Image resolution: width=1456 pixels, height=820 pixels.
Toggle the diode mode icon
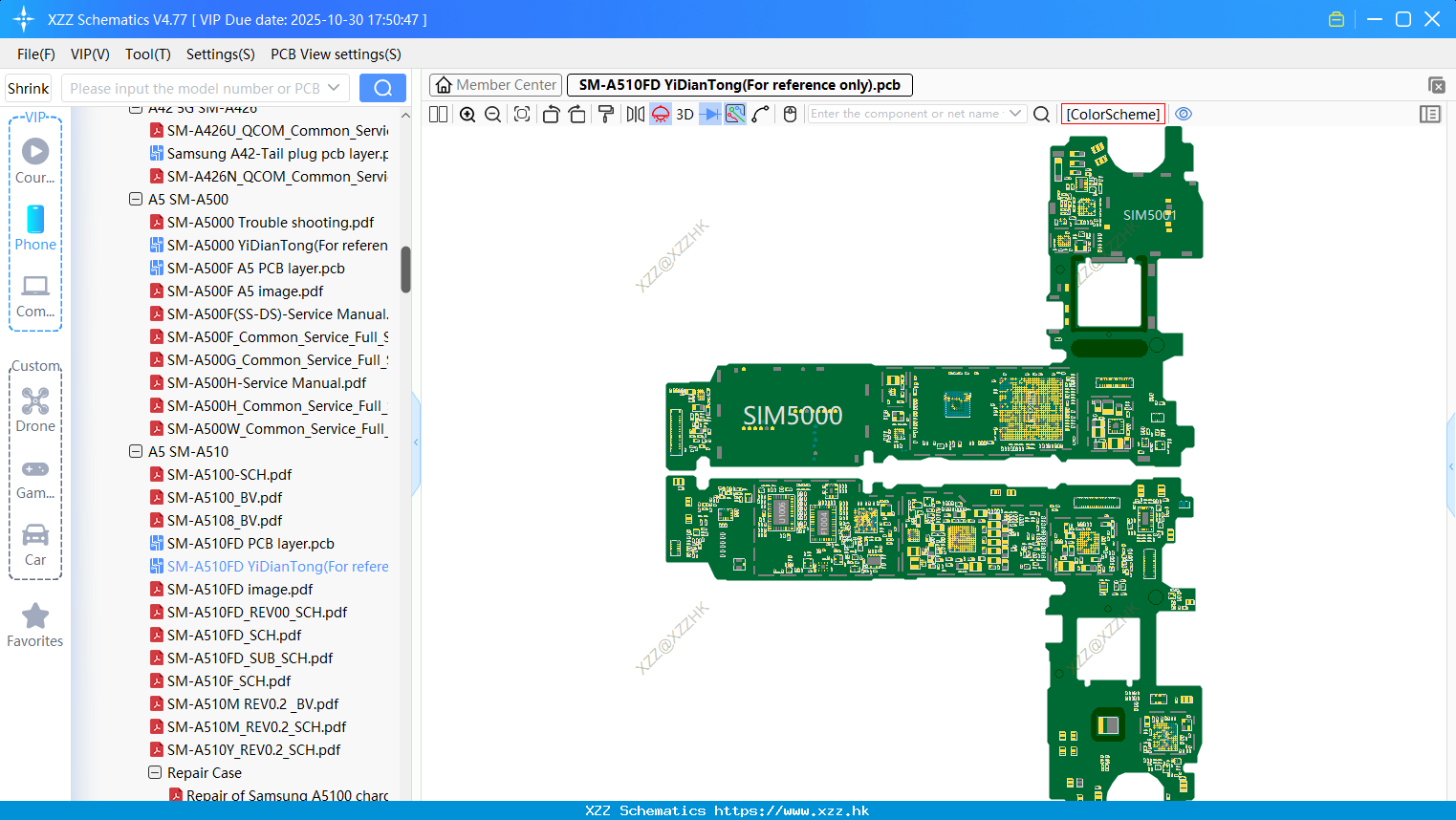[x=710, y=114]
